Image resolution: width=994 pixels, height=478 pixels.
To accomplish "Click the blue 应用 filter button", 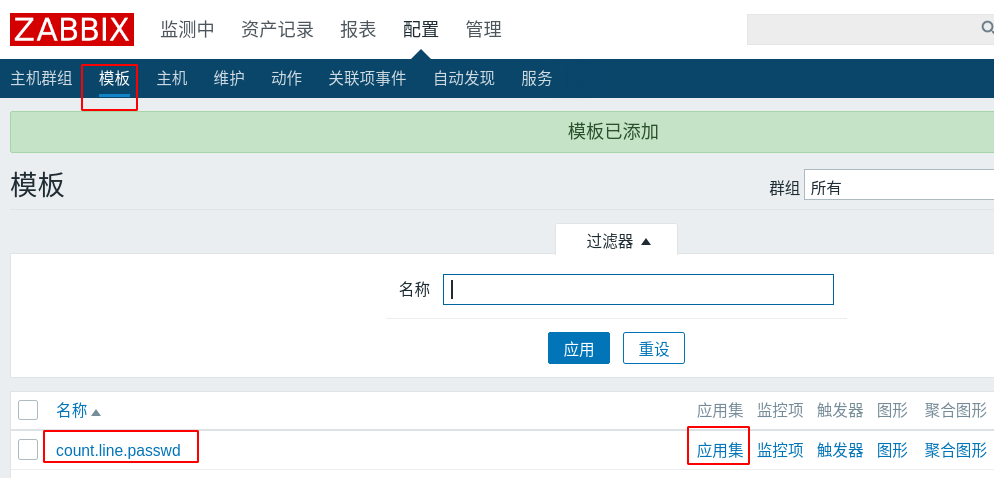I will (x=579, y=348).
